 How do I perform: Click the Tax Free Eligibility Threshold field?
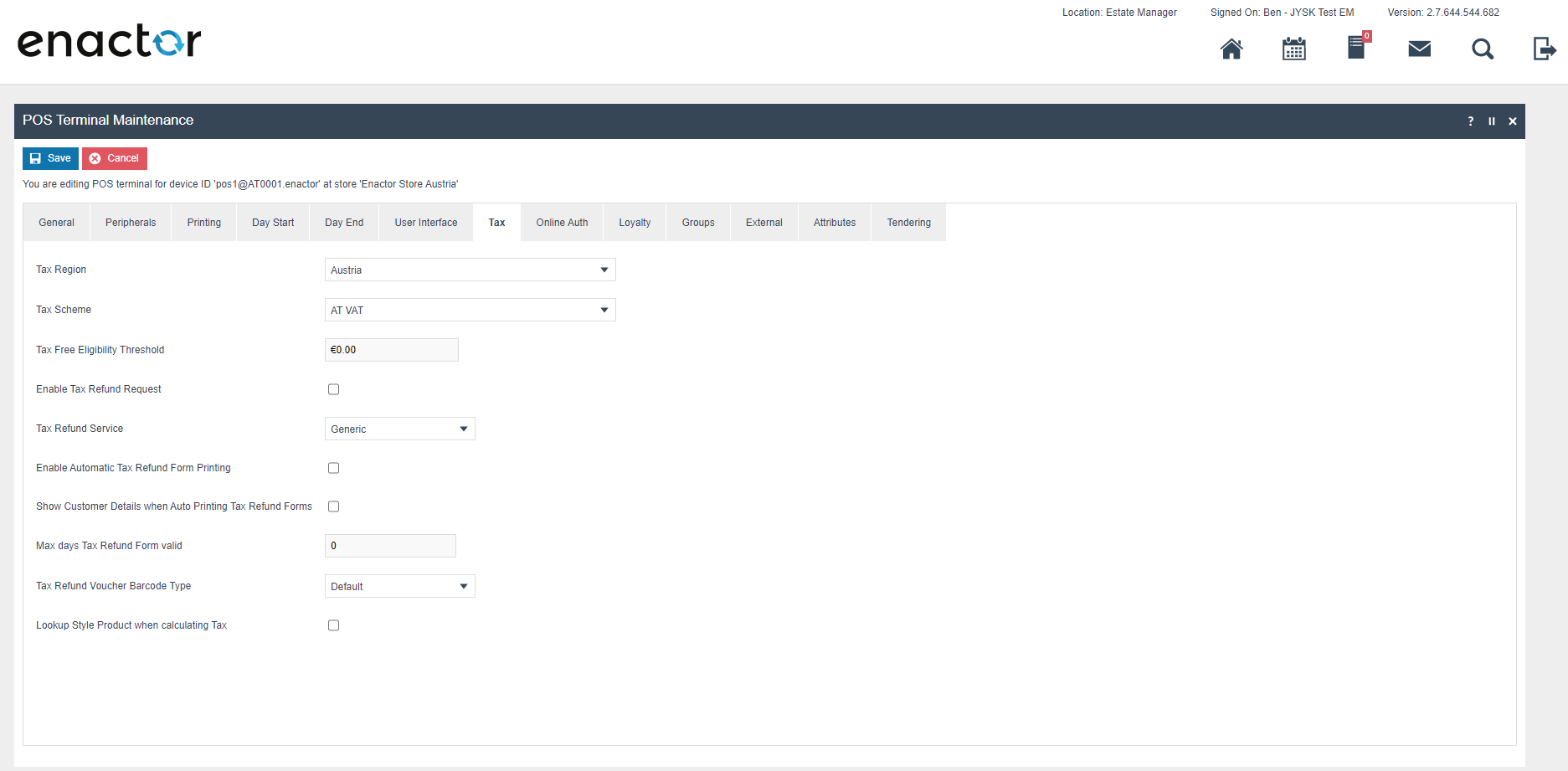click(x=391, y=350)
